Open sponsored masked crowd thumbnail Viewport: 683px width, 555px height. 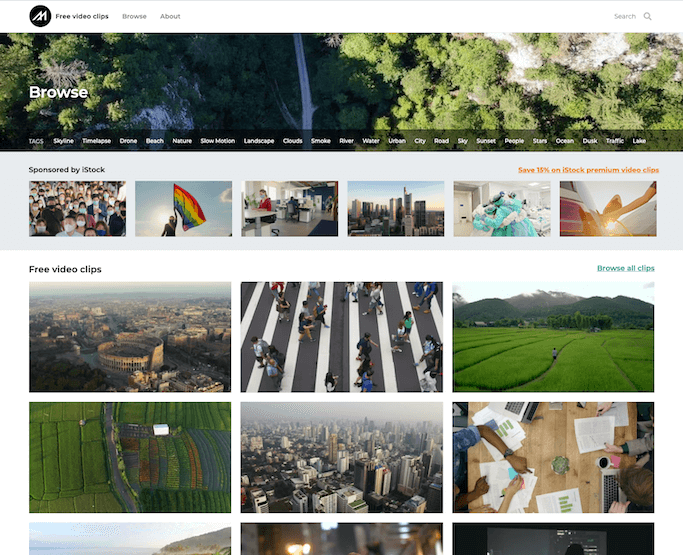point(78,209)
